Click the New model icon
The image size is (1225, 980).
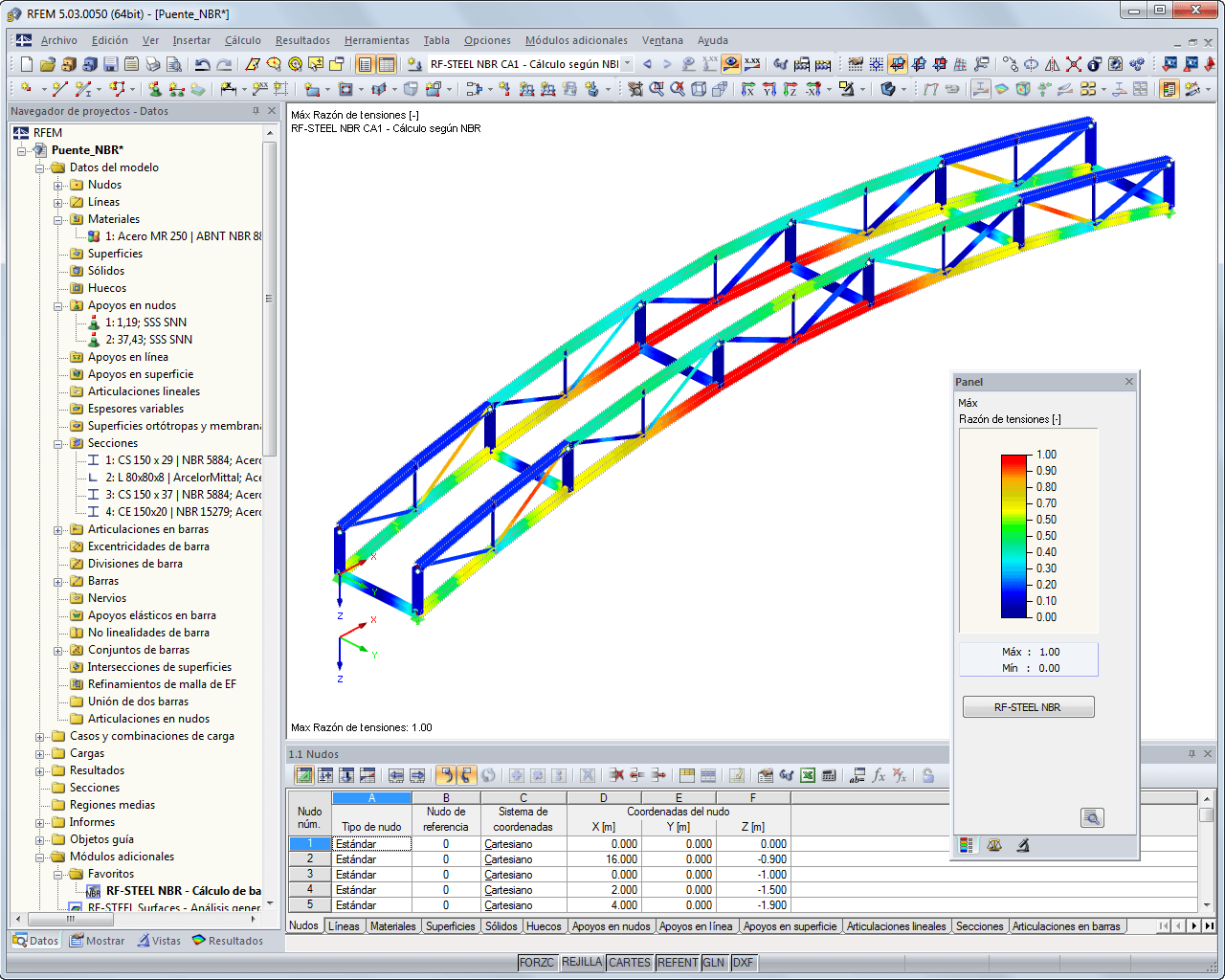coord(27,64)
